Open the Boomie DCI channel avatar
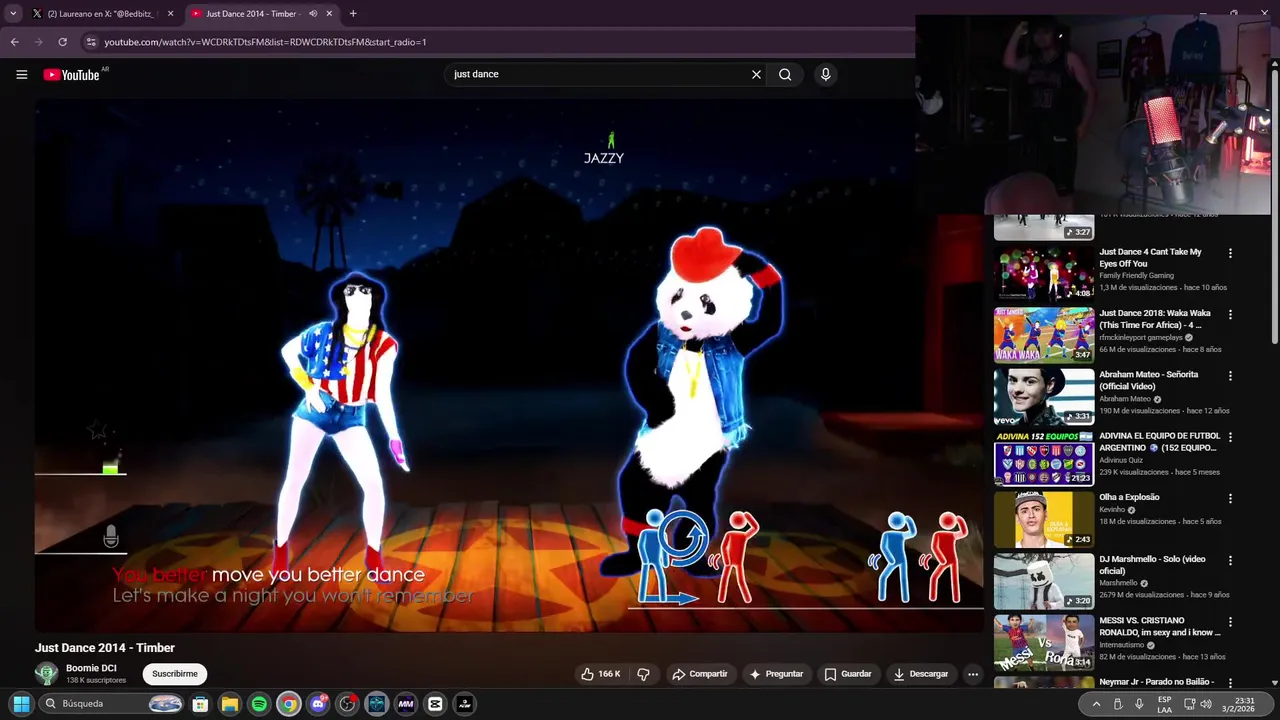 tap(46, 674)
